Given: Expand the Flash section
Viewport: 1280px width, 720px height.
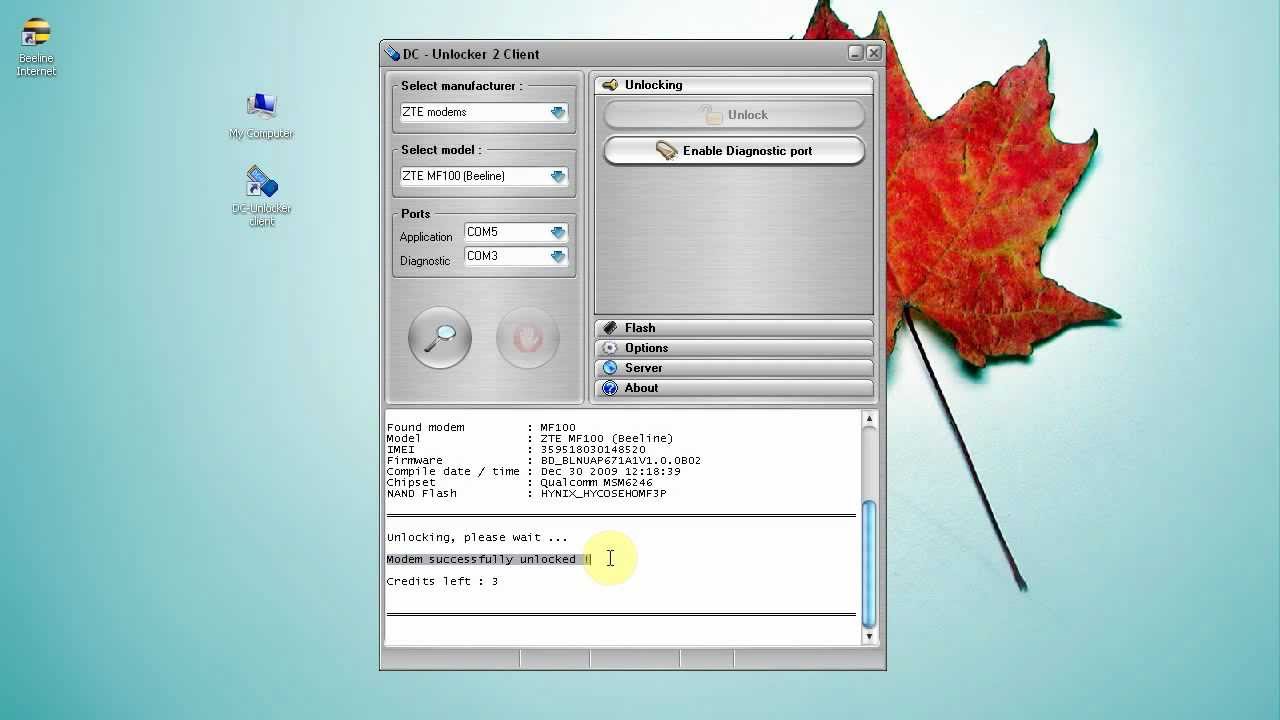Looking at the screenshot, I should (x=734, y=328).
